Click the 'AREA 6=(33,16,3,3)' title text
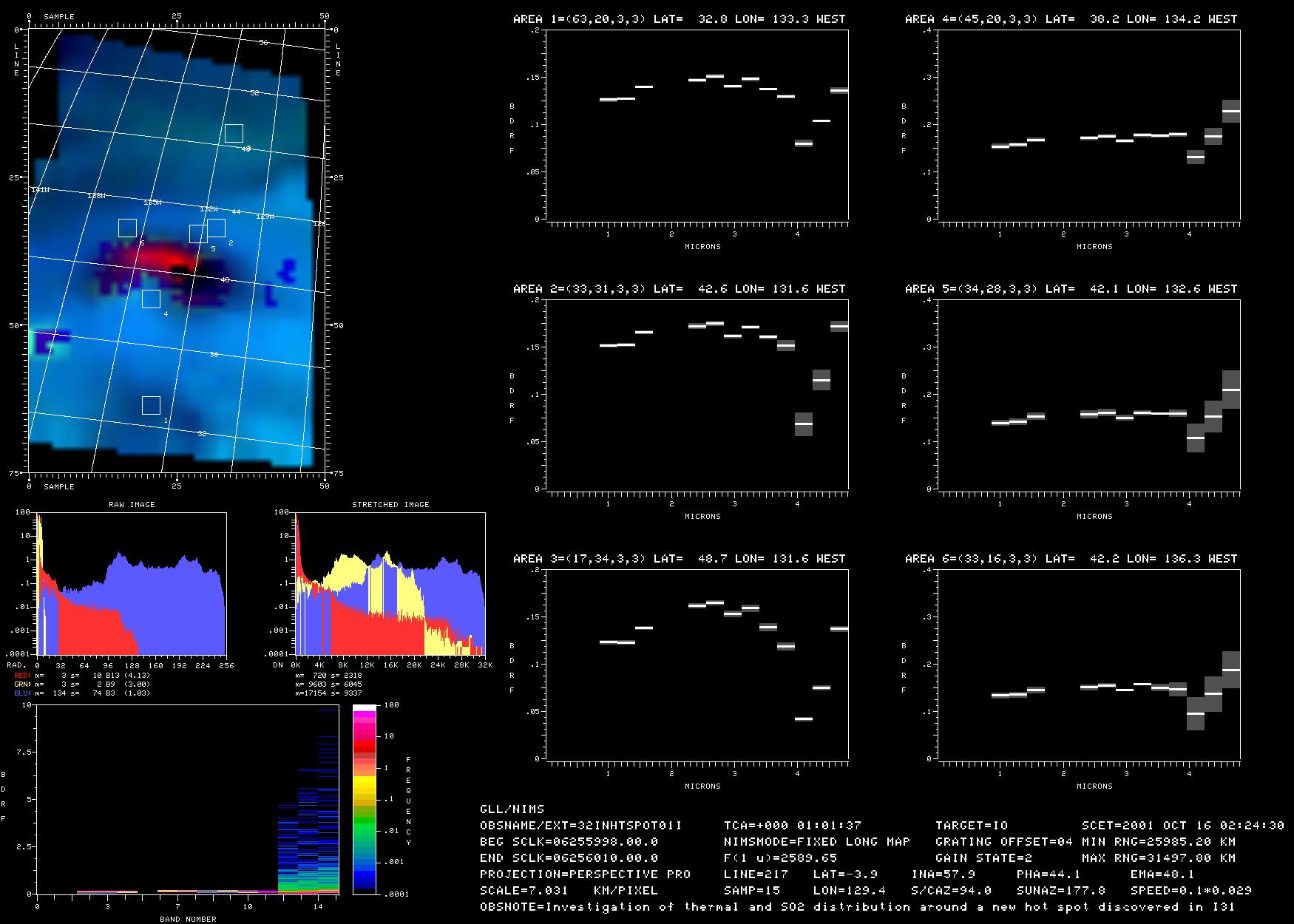The width and height of the screenshot is (1294, 924). point(971,559)
